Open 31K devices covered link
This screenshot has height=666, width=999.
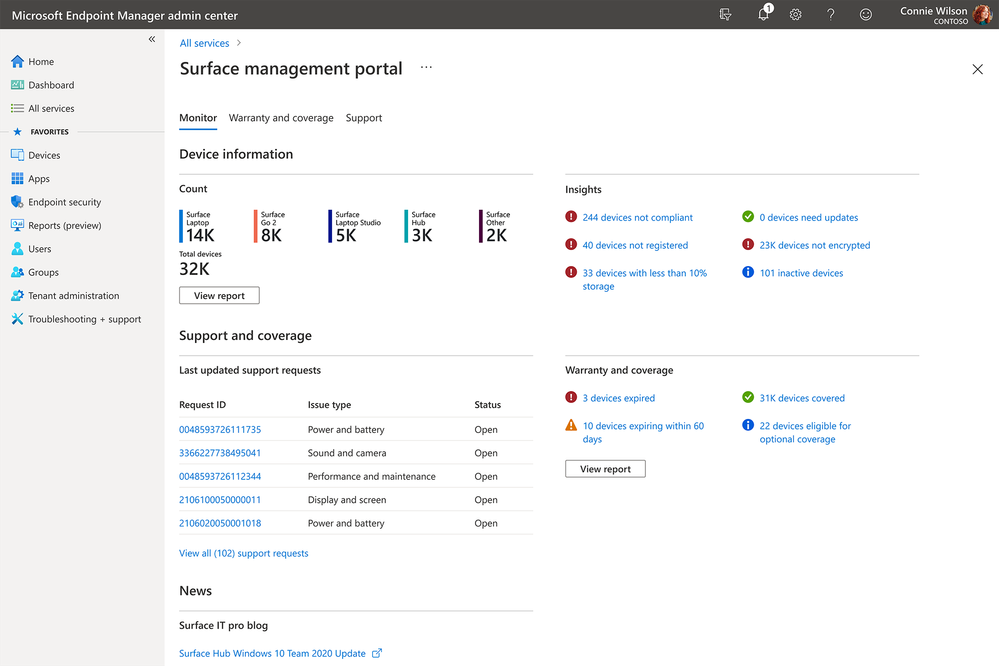point(802,398)
